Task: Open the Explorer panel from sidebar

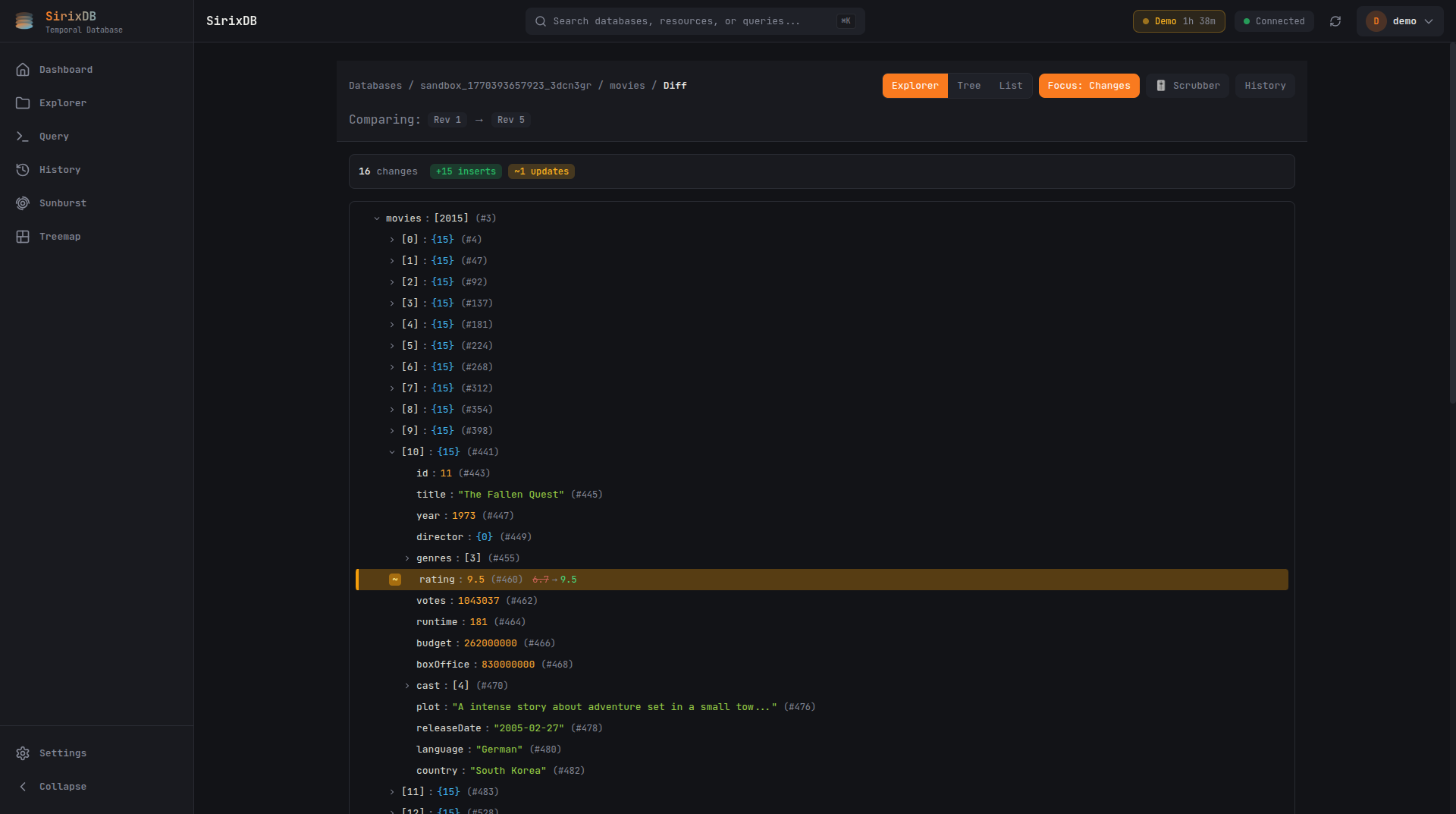Action: point(62,102)
